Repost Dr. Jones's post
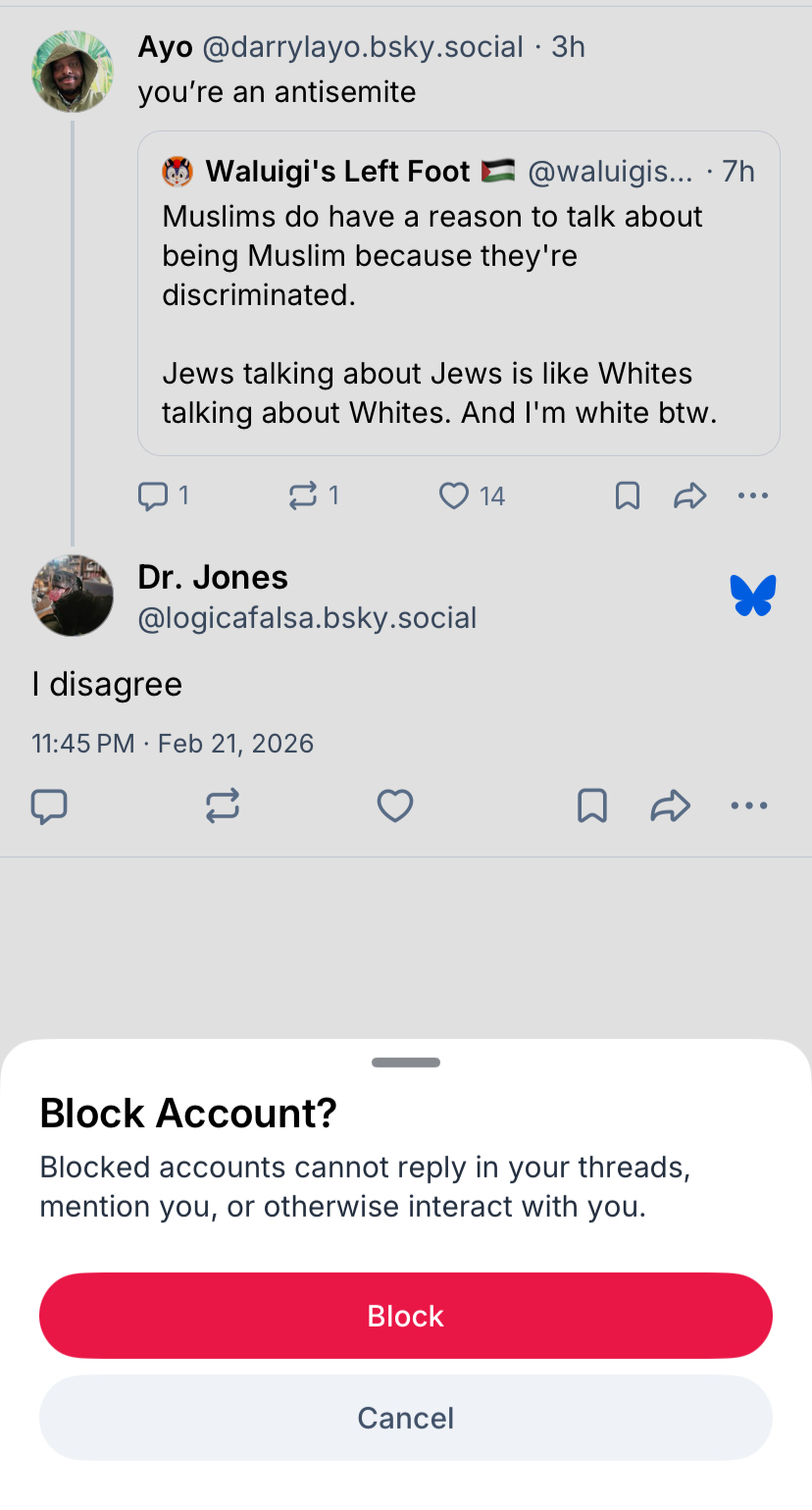Screen dimensions: 812x1510 [223, 807]
